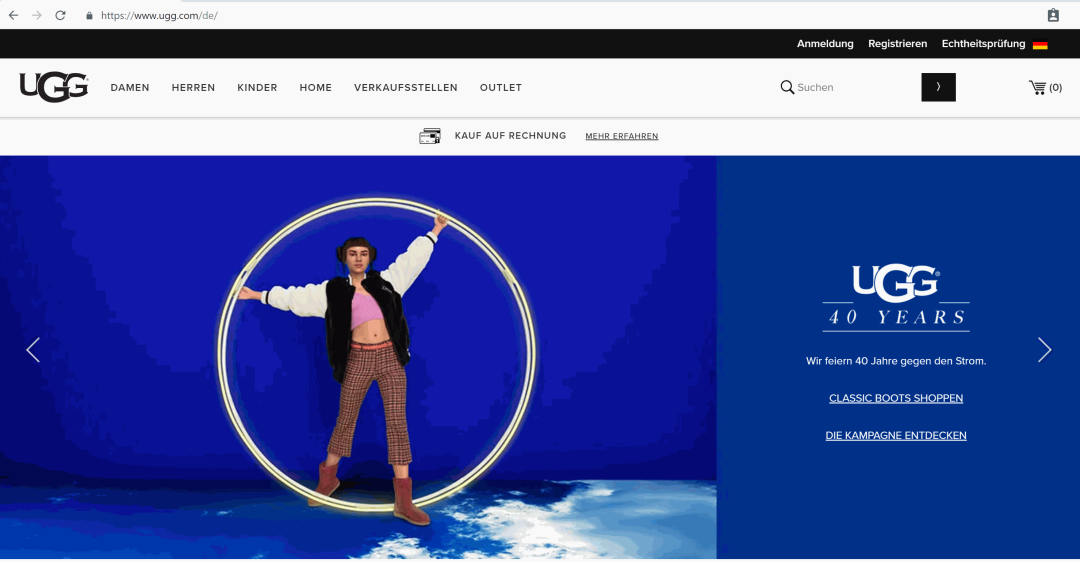Open the shopping cart icon
The image size is (1080, 562).
tap(1037, 87)
